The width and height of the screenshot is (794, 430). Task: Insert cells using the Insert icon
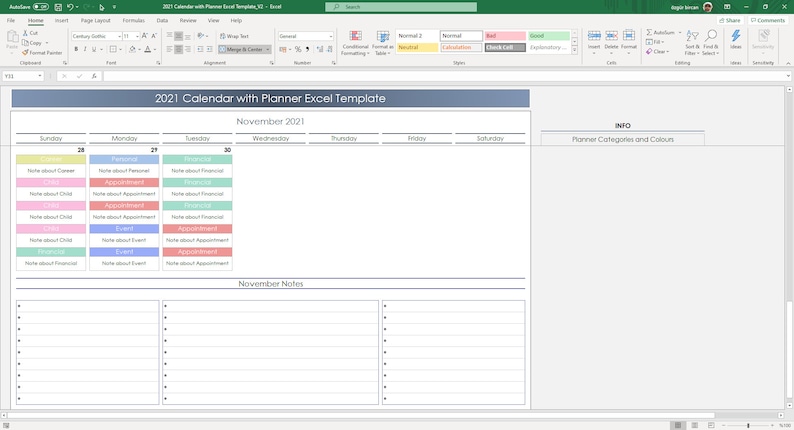[594, 36]
